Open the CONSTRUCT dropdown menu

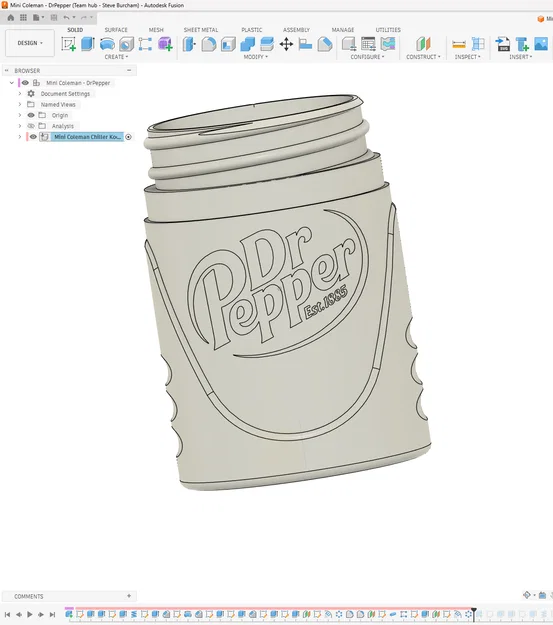point(423,57)
